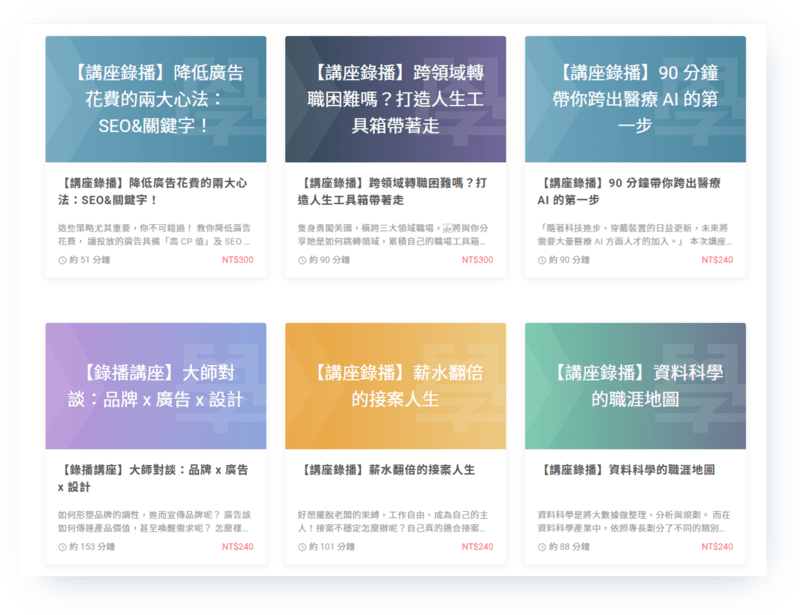800x615 pixels.
Task: Open the 大師對談 品牌 x 廣告 banner
Action: [155, 386]
